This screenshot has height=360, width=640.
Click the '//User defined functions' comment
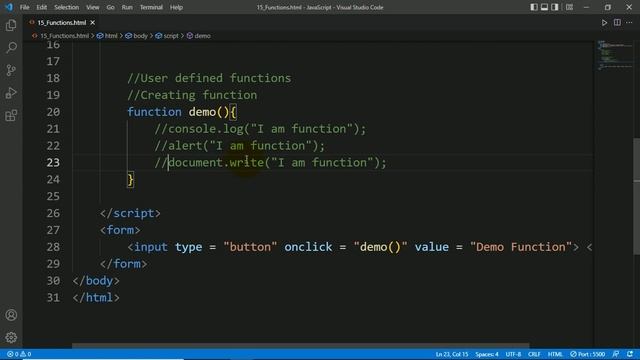(209, 78)
